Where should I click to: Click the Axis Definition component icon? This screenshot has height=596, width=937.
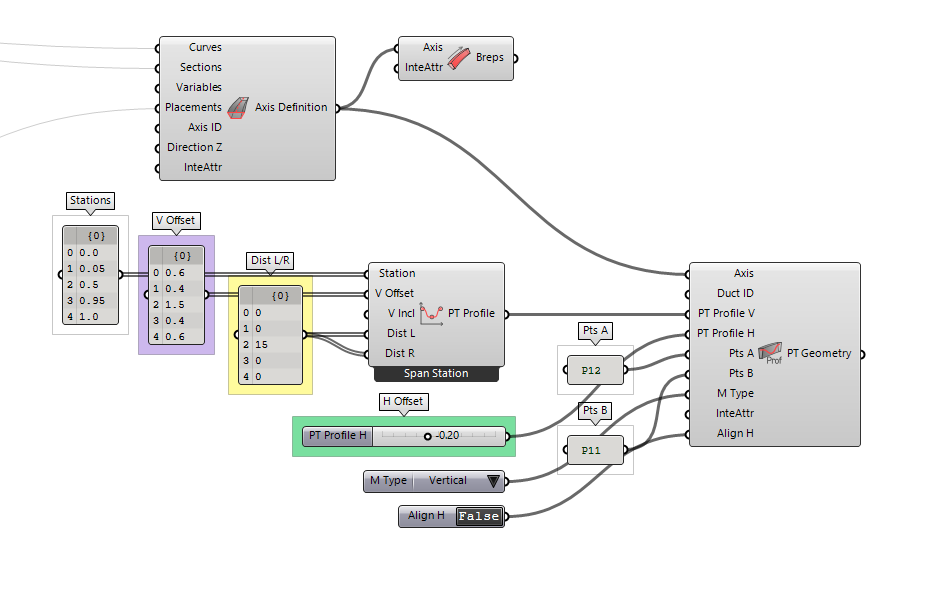tap(238, 107)
